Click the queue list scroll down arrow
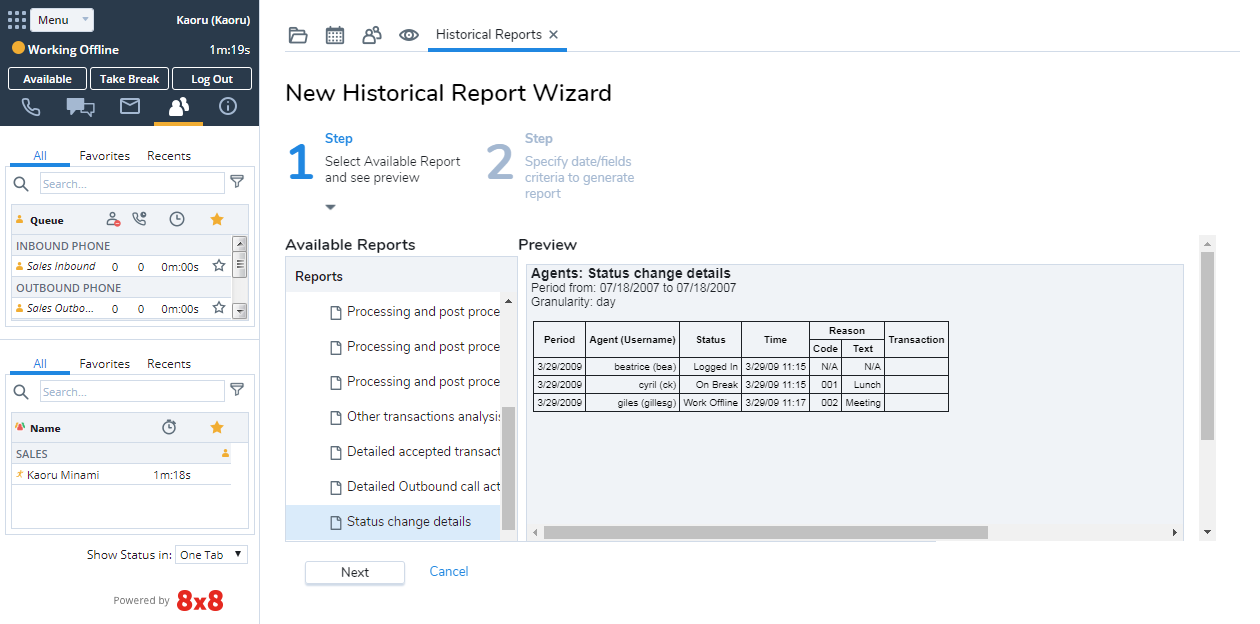This screenshot has height=624, width=1260. pyautogui.click(x=239, y=311)
